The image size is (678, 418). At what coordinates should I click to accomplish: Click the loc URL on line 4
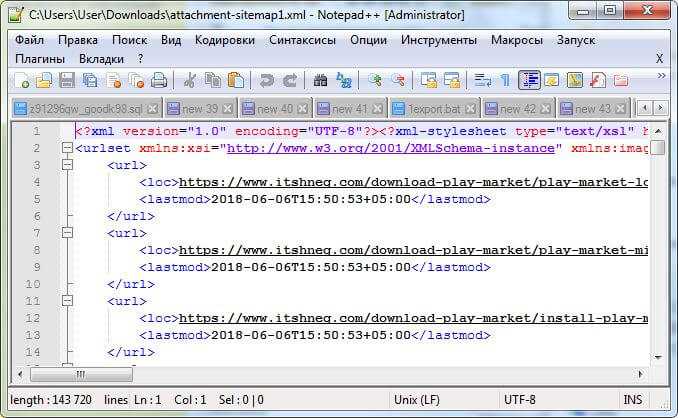pos(413,182)
